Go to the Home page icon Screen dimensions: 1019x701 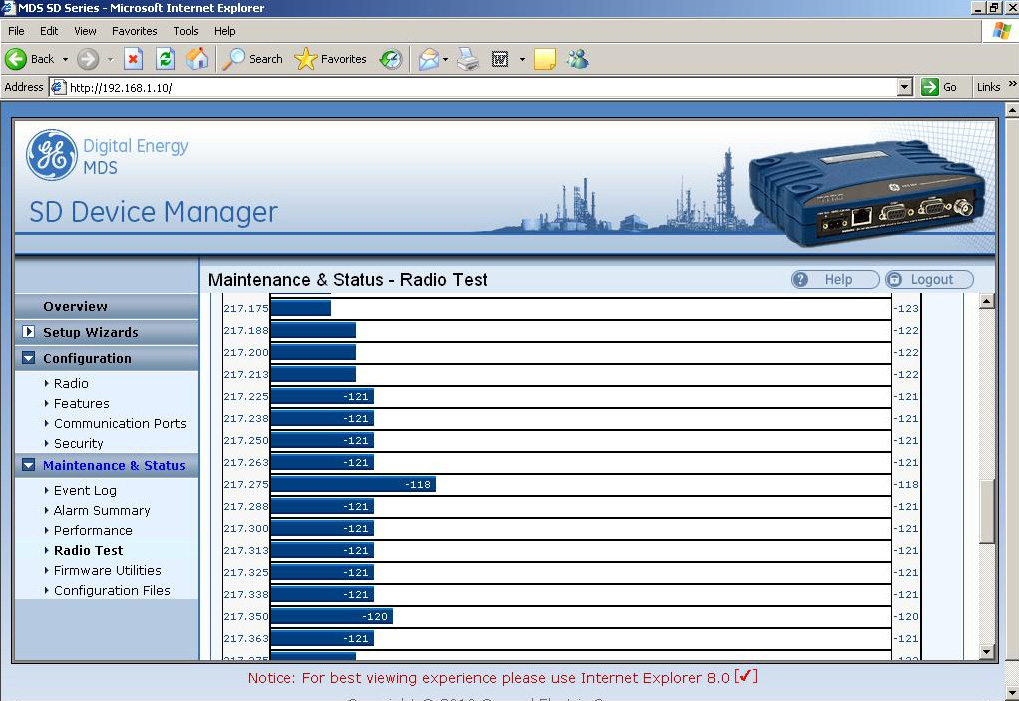(197, 59)
